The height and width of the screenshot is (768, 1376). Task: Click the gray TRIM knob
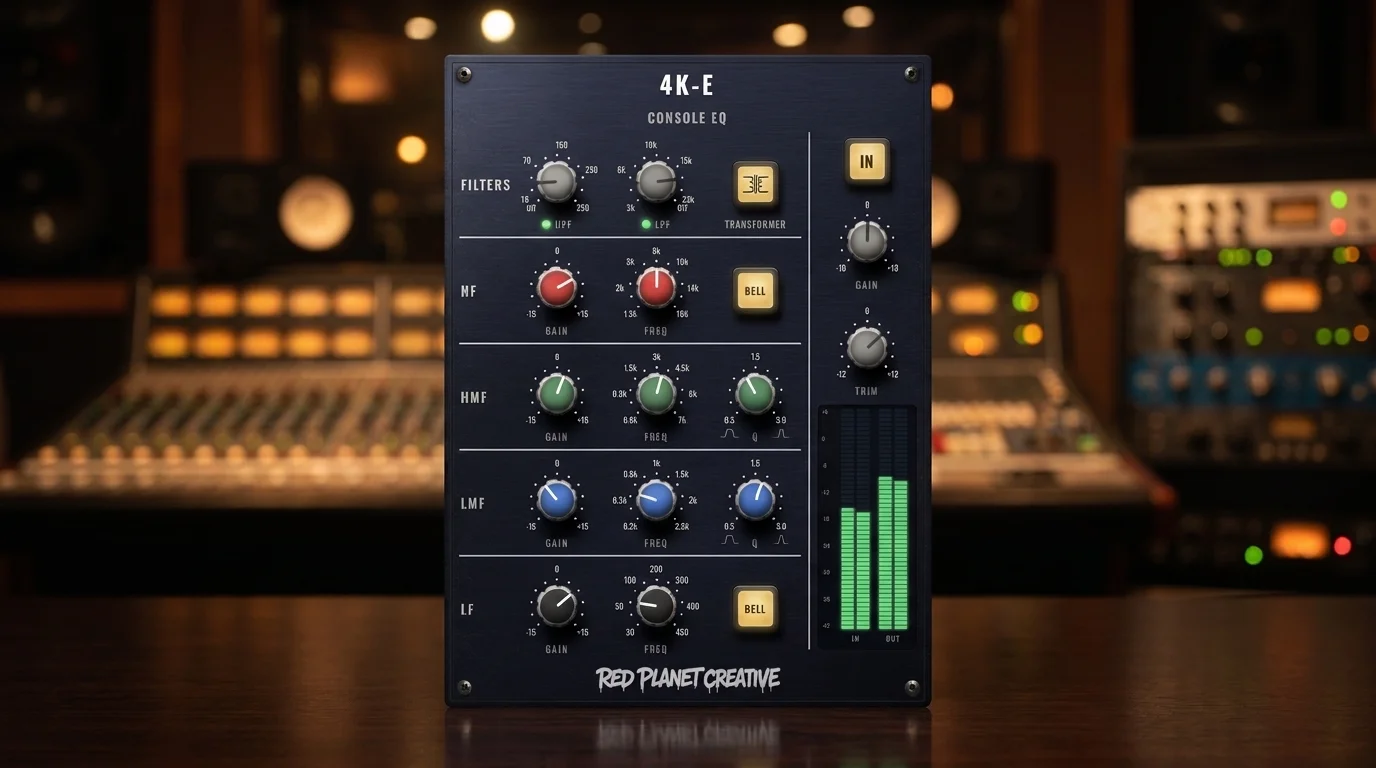[867, 347]
